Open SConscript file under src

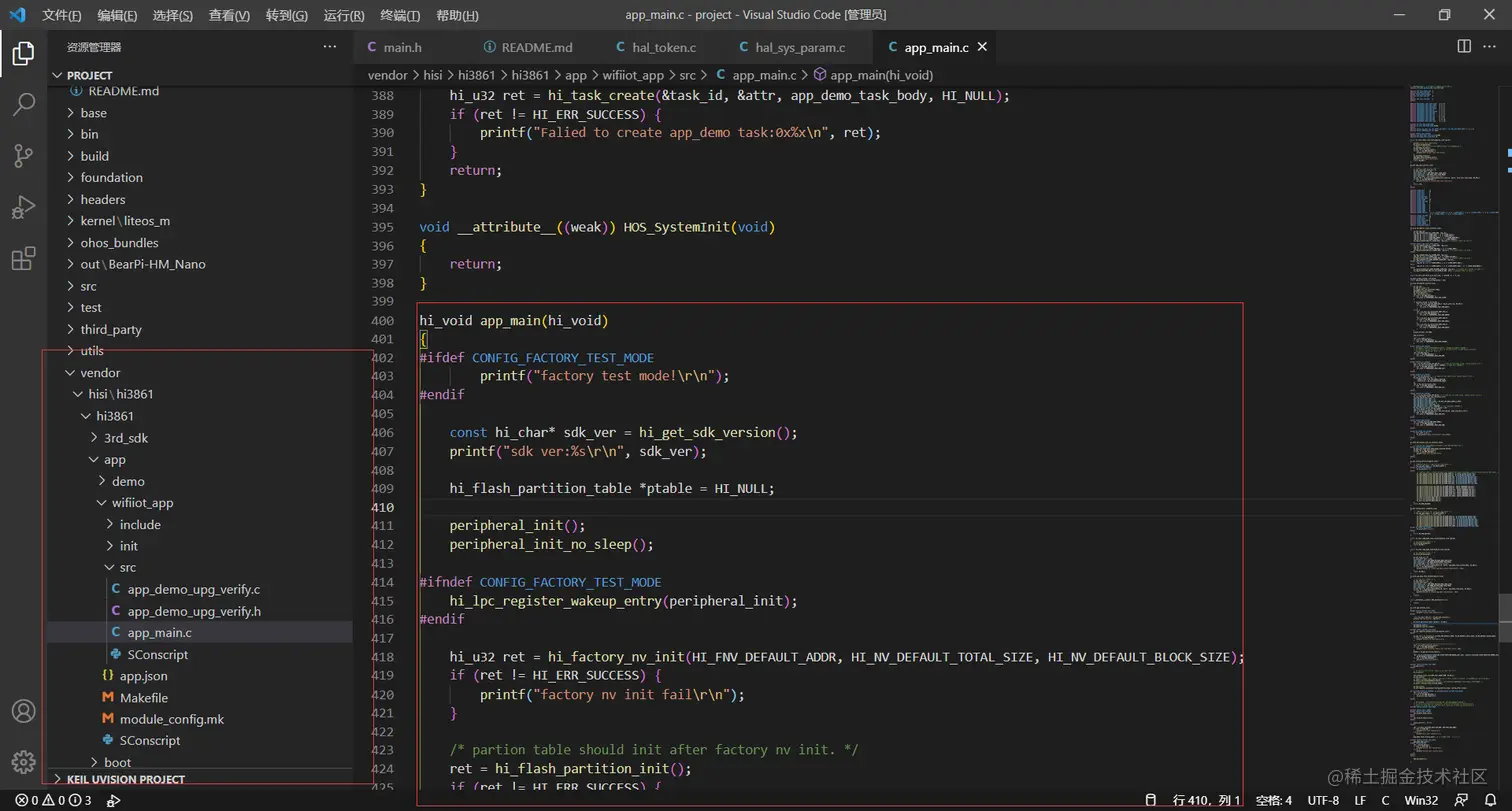point(200,654)
